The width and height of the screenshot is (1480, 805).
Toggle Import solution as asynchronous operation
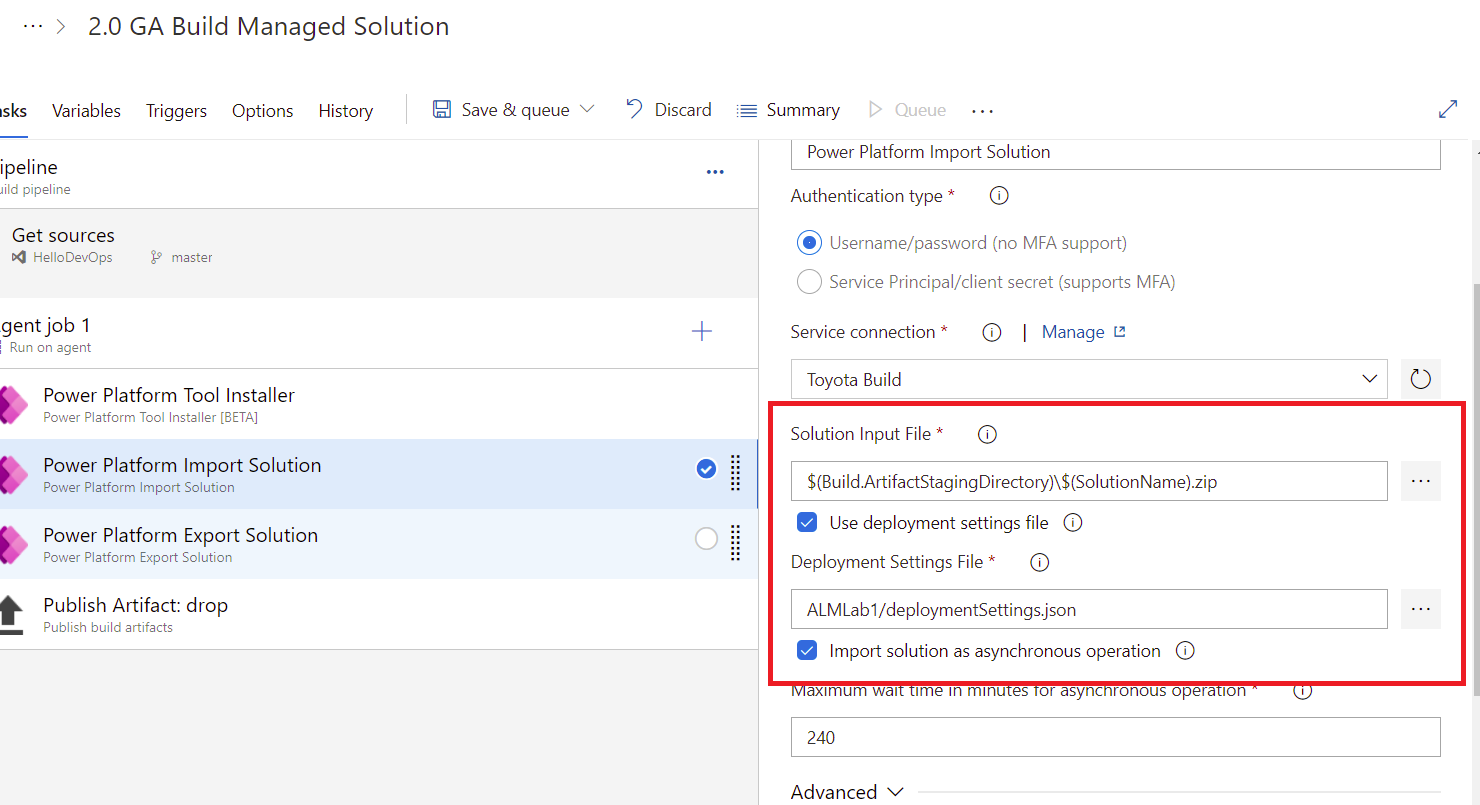[x=807, y=651]
